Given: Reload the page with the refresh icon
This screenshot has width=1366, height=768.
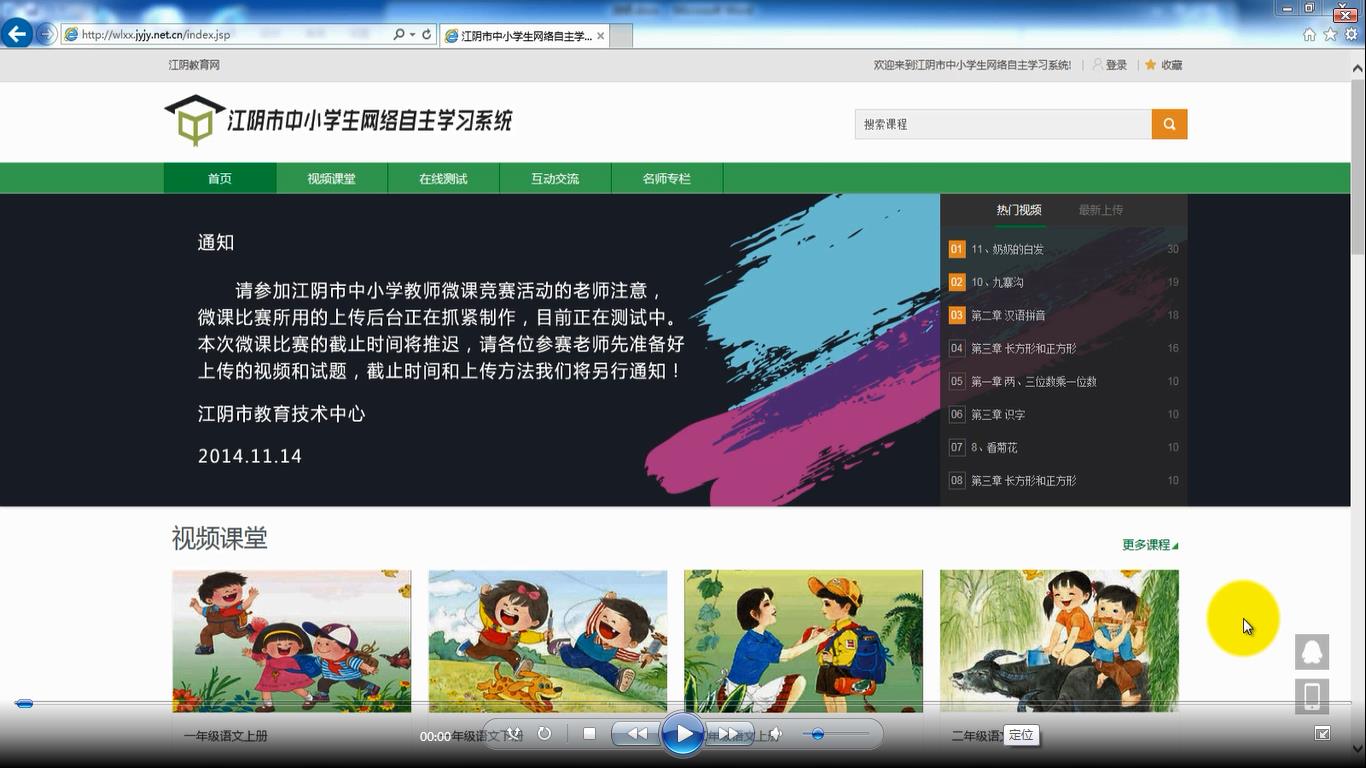Looking at the screenshot, I should 426,34.
